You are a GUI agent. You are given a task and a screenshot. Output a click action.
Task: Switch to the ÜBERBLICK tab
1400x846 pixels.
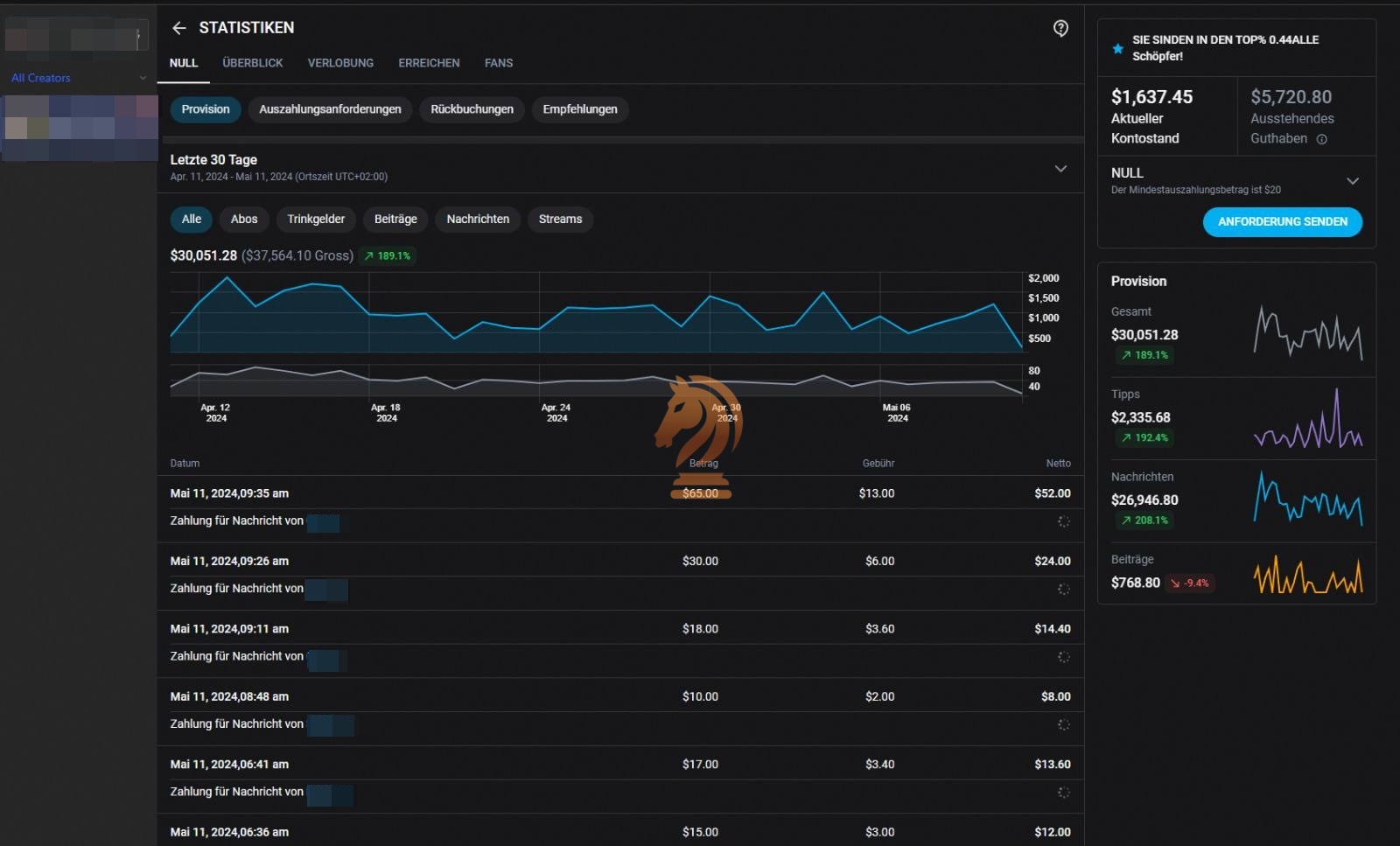[252, 63]
